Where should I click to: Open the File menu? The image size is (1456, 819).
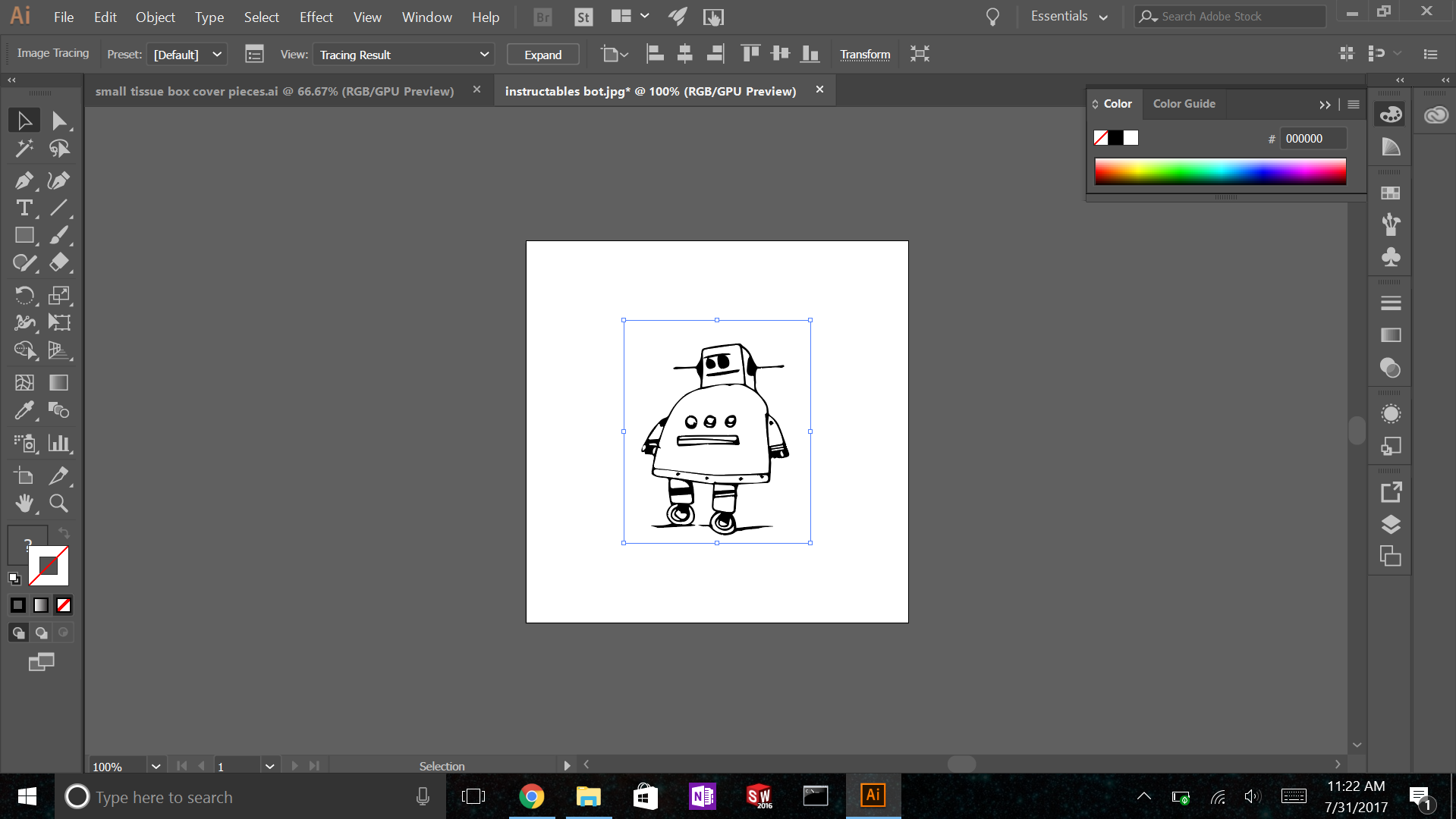point(64,17)
